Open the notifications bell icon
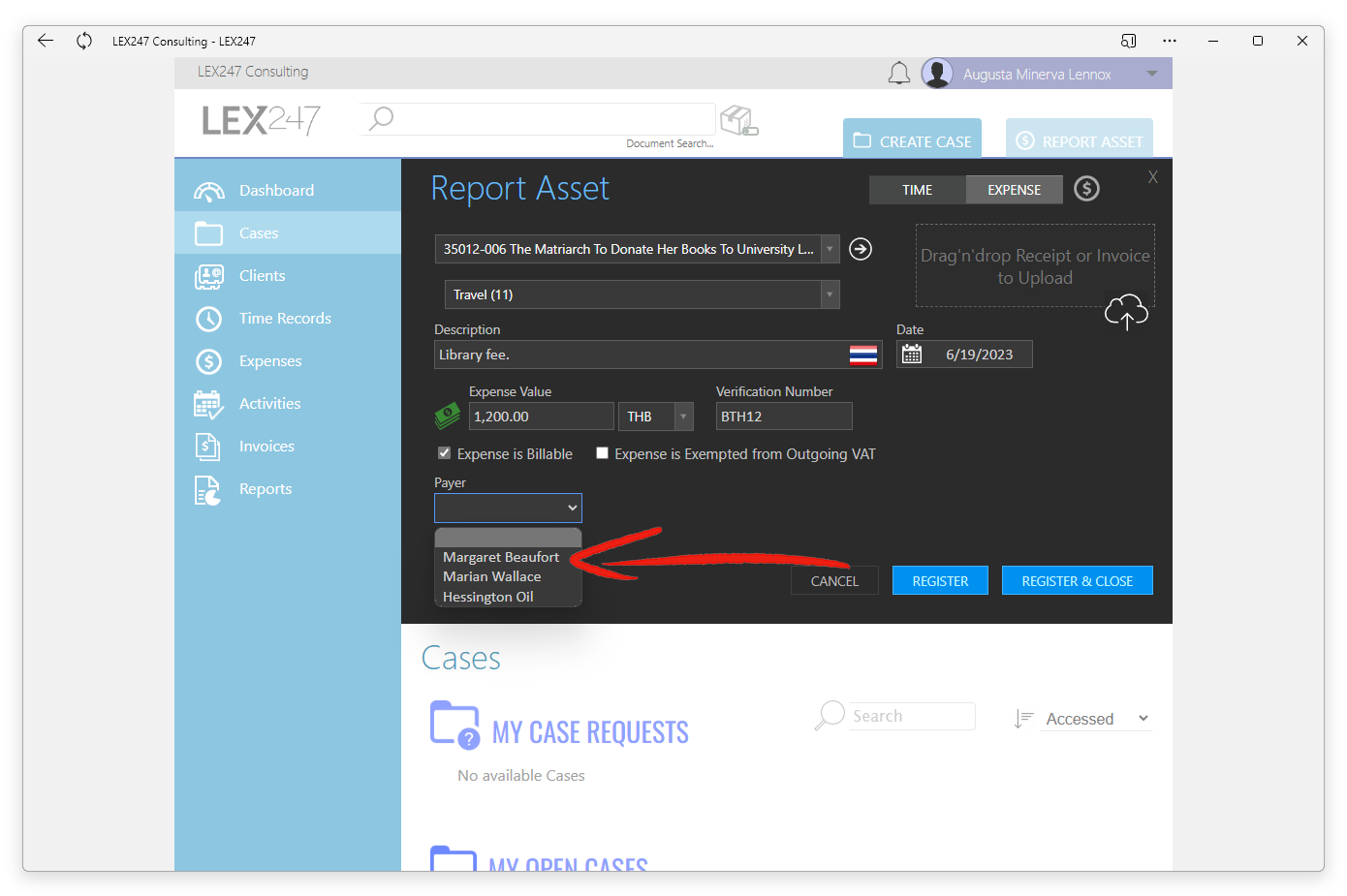 [x=899, y=74]
